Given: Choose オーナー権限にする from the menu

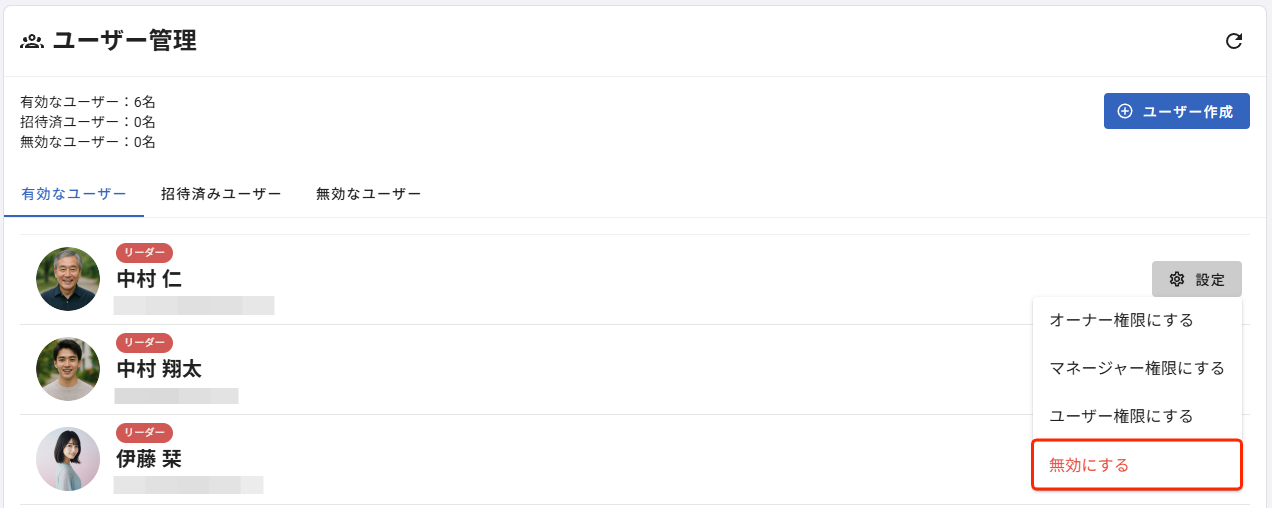Looking at the screenshot, I should (1121, 320).
